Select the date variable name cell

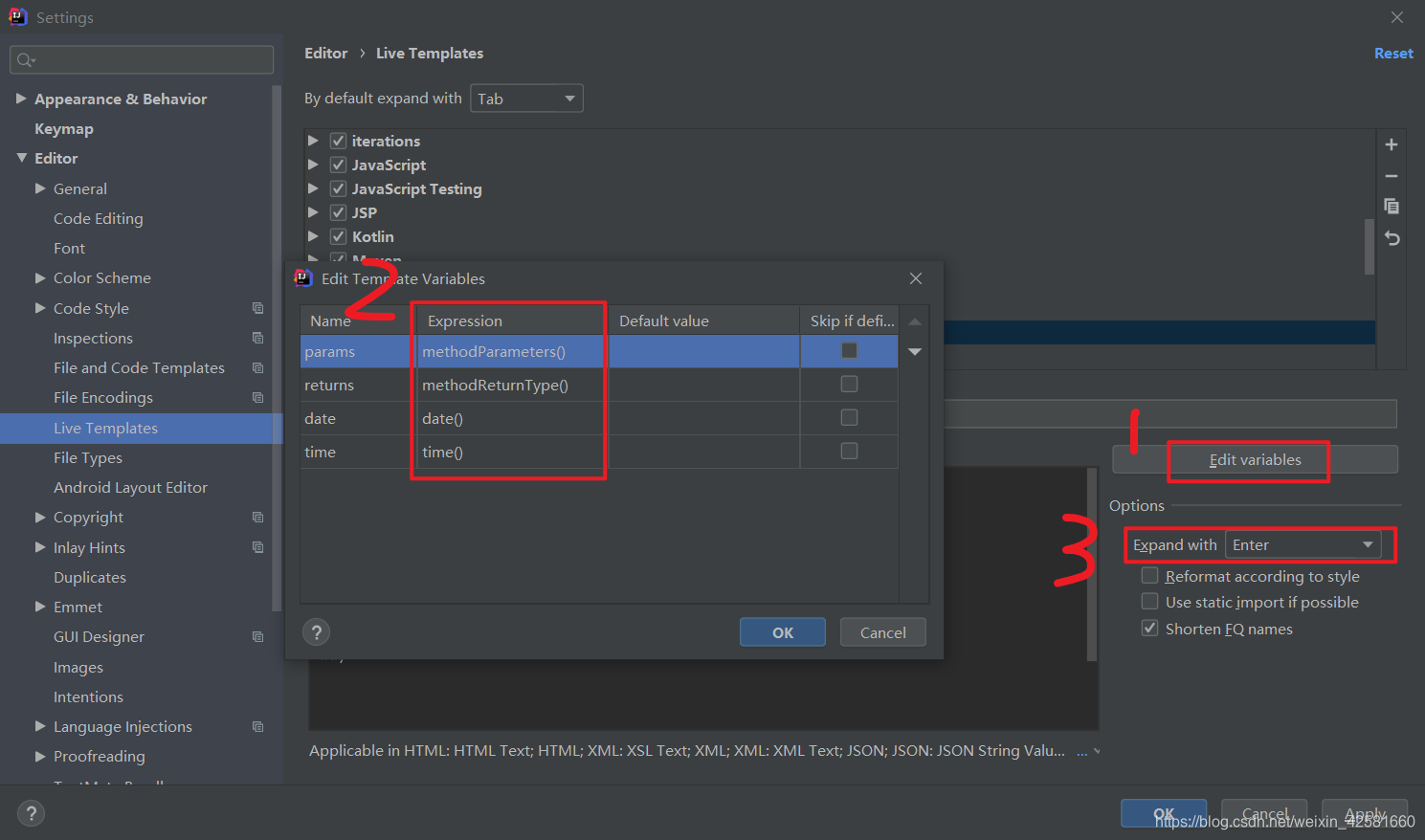coord(358,418)
